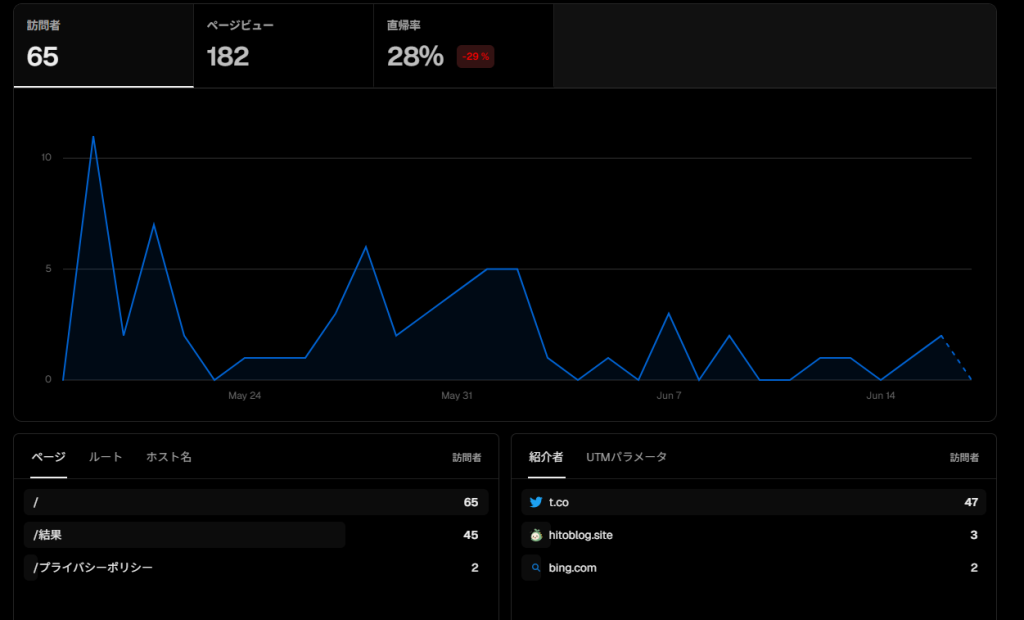
Task: Select the t.co referrer row
Action: pos(754,502)
